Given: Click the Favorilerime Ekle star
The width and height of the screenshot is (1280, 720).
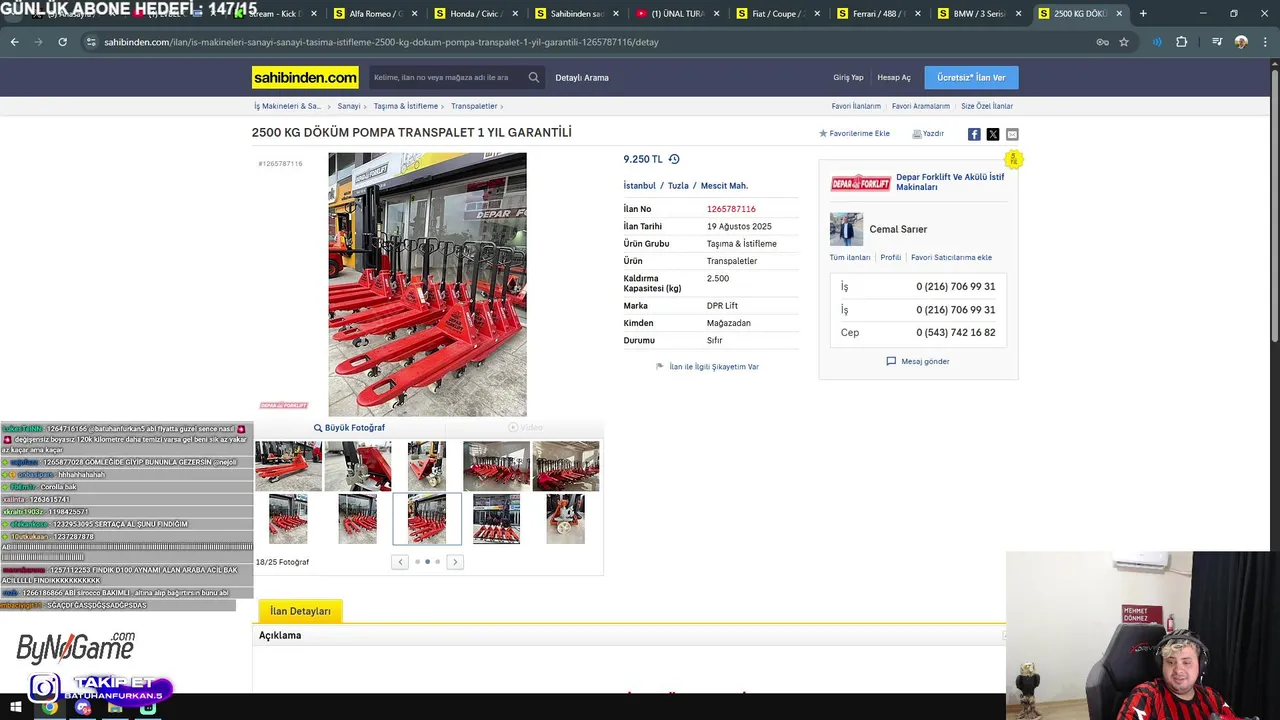Looking at the screenshot, I should point(824,133).
